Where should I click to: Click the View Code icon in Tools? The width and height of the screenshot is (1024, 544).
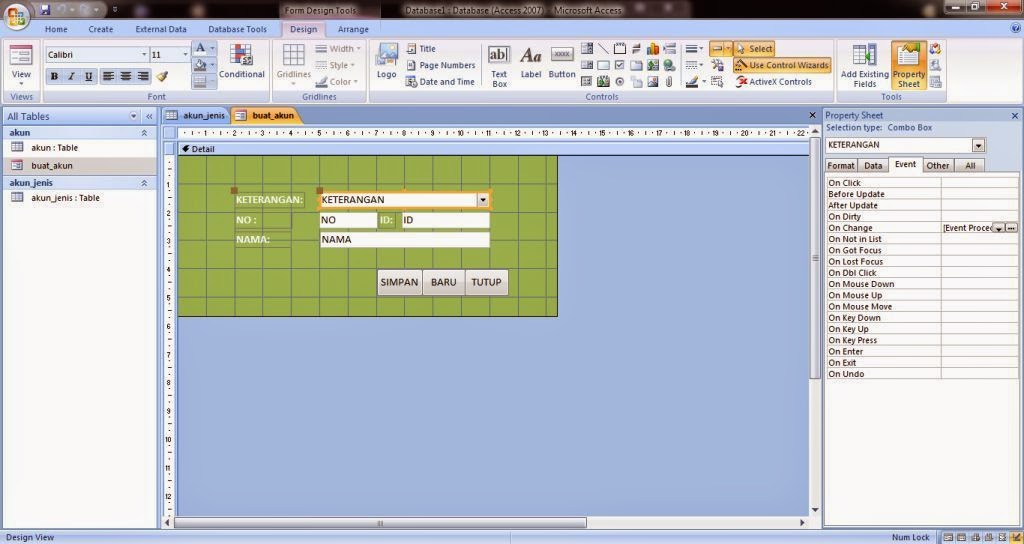pyautogui.click(x=935, y=48)
